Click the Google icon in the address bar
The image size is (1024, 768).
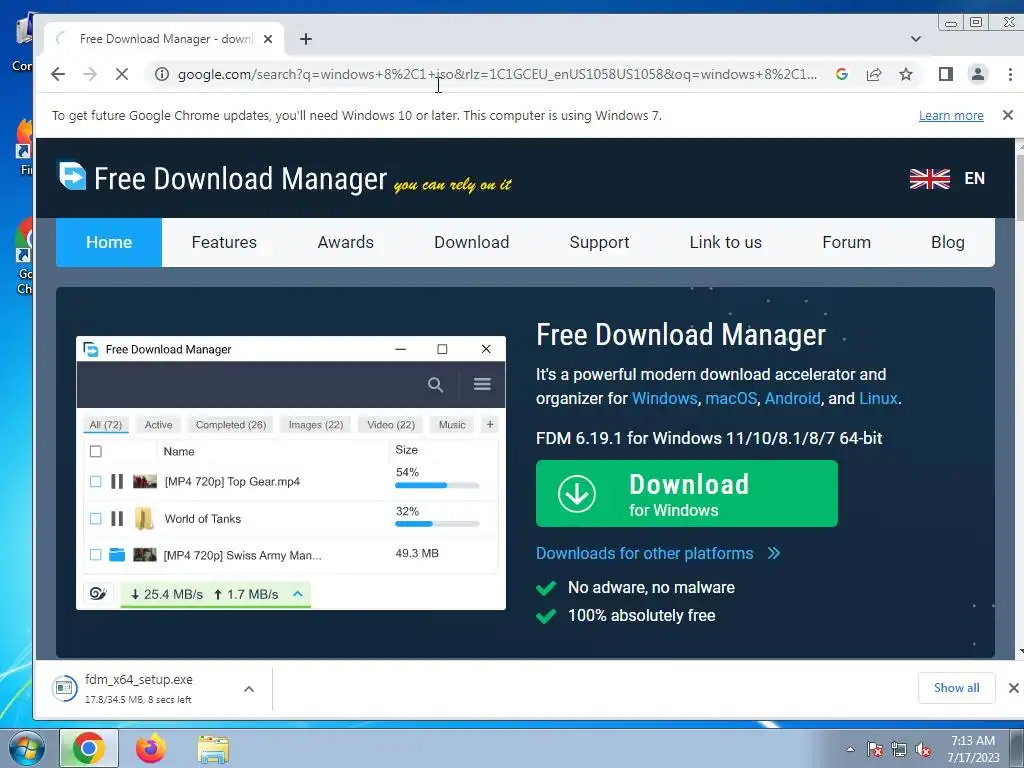[842, 74]
